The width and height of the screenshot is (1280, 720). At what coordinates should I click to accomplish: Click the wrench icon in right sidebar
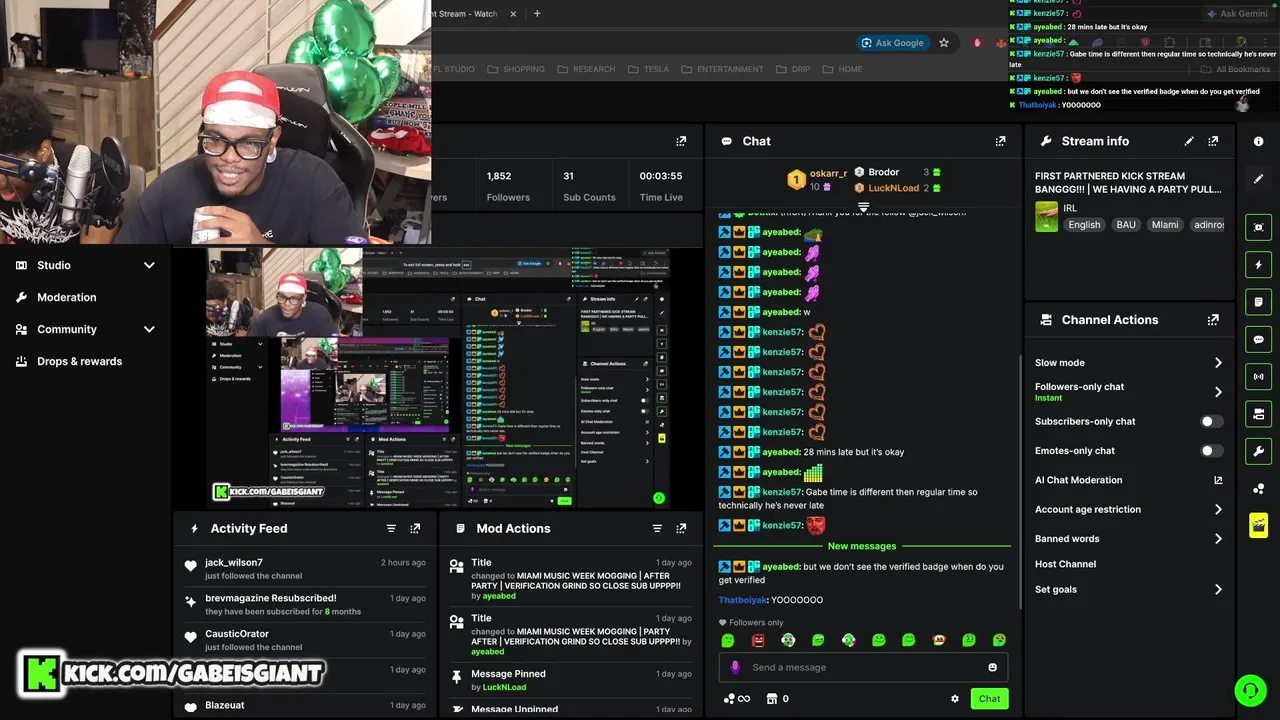point(1258,451)
